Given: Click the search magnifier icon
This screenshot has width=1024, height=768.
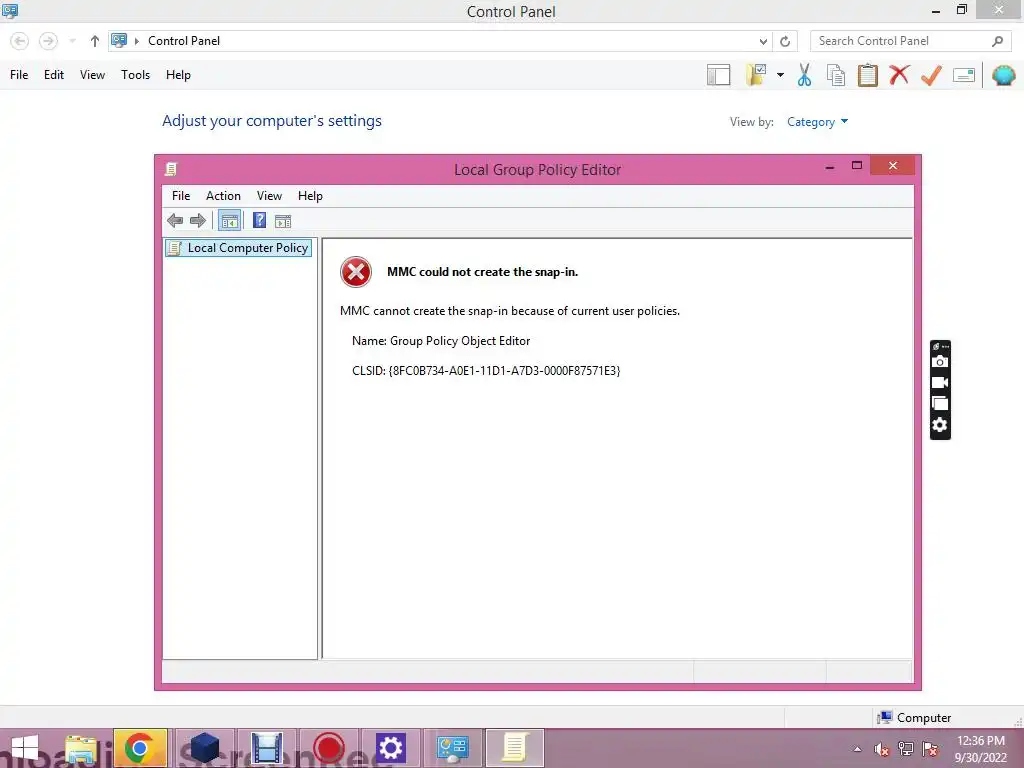Looking at the screenshot, I should click(997, 41).
